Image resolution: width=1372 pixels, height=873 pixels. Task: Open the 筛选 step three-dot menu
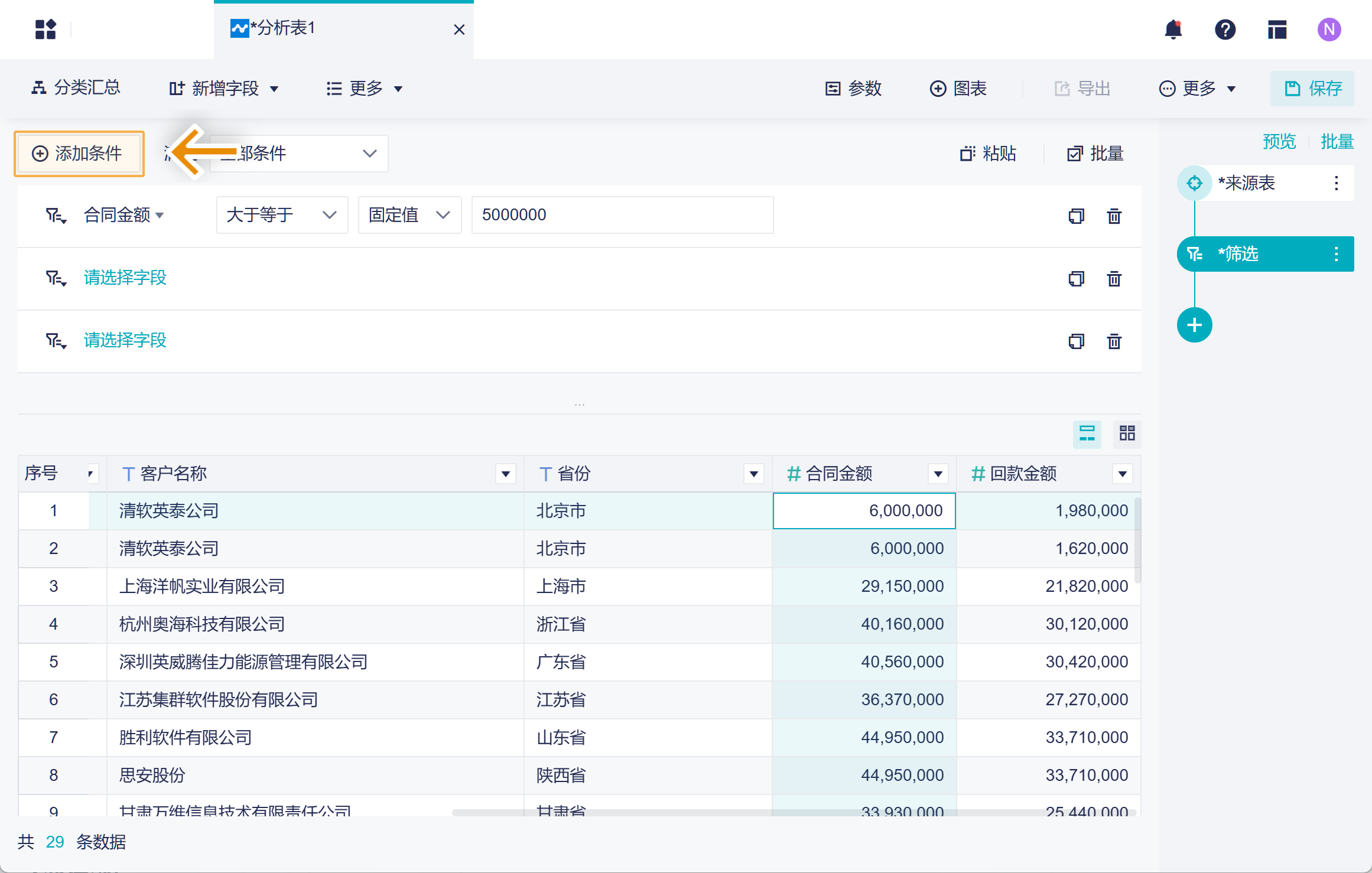(1336, 254)
